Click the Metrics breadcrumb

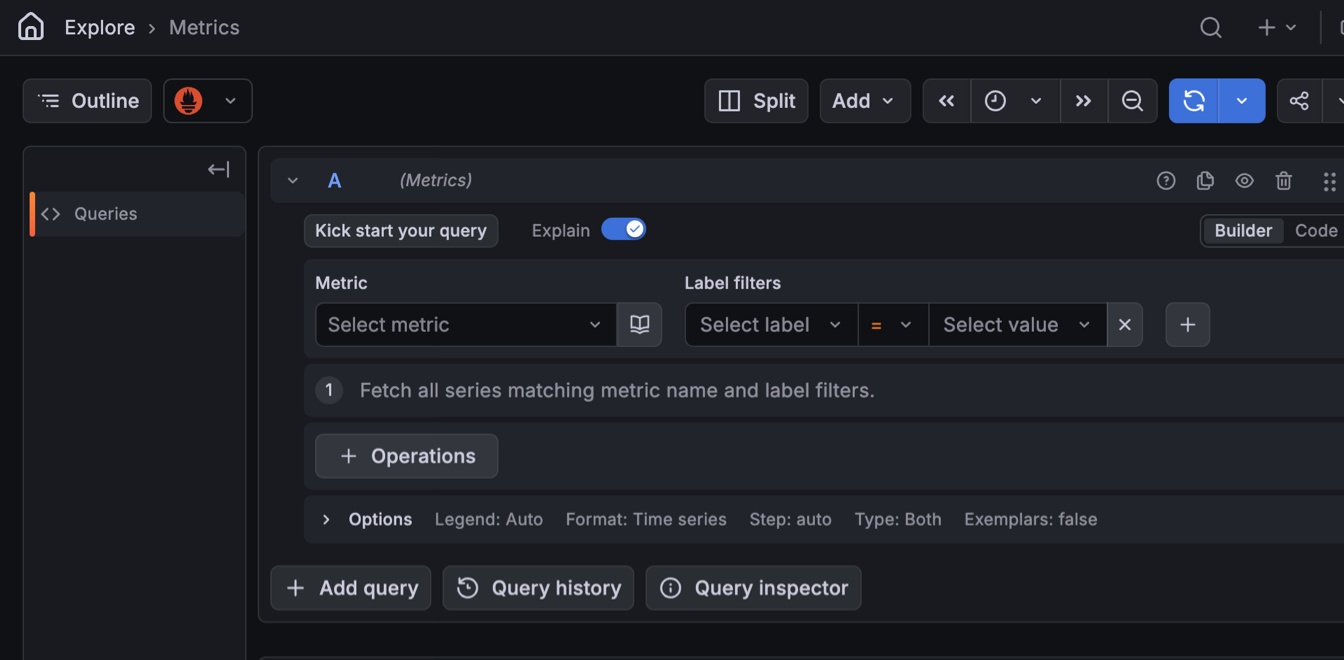coord(204,28)
